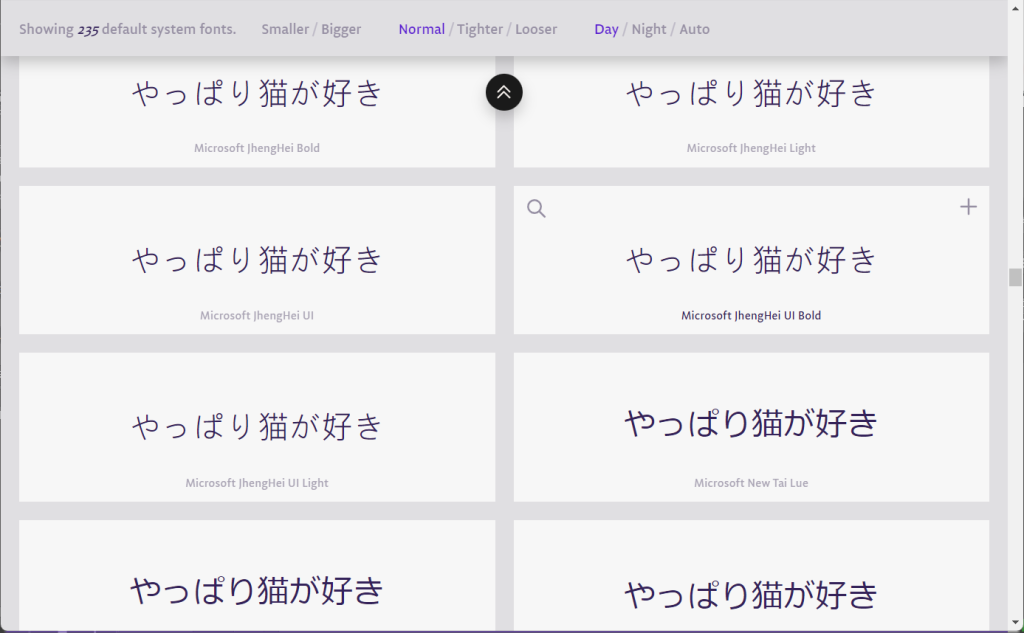Click the sample text in New Tai Lue card

click(751, 424)
